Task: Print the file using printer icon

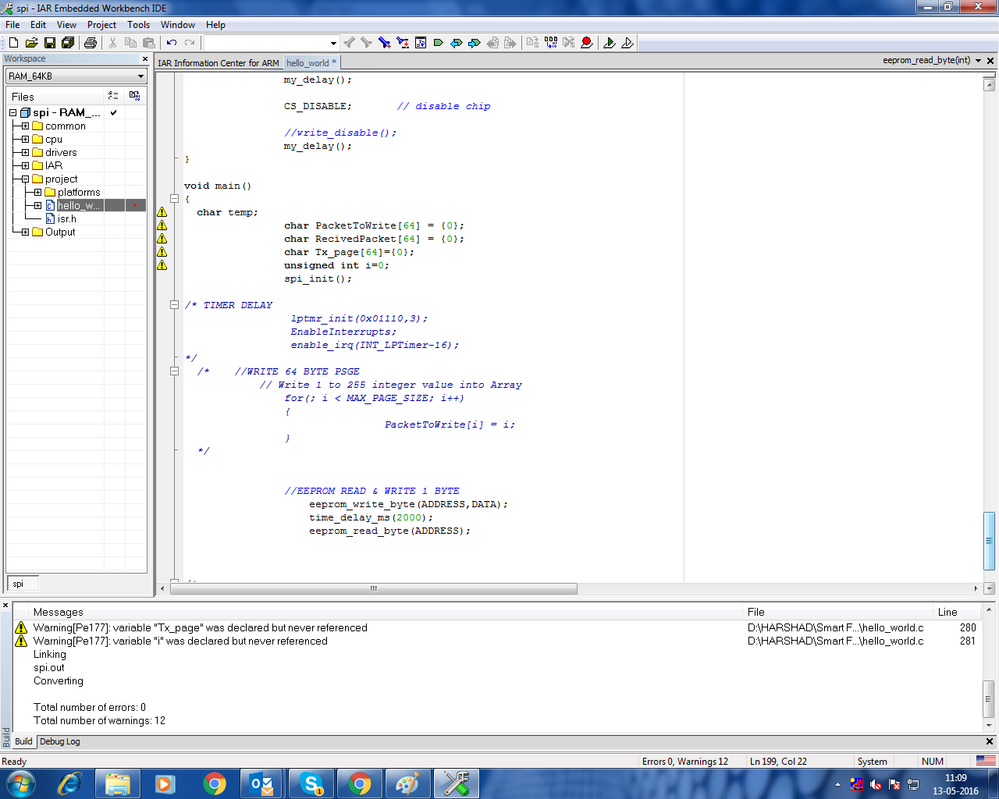Action: [90, 43]
